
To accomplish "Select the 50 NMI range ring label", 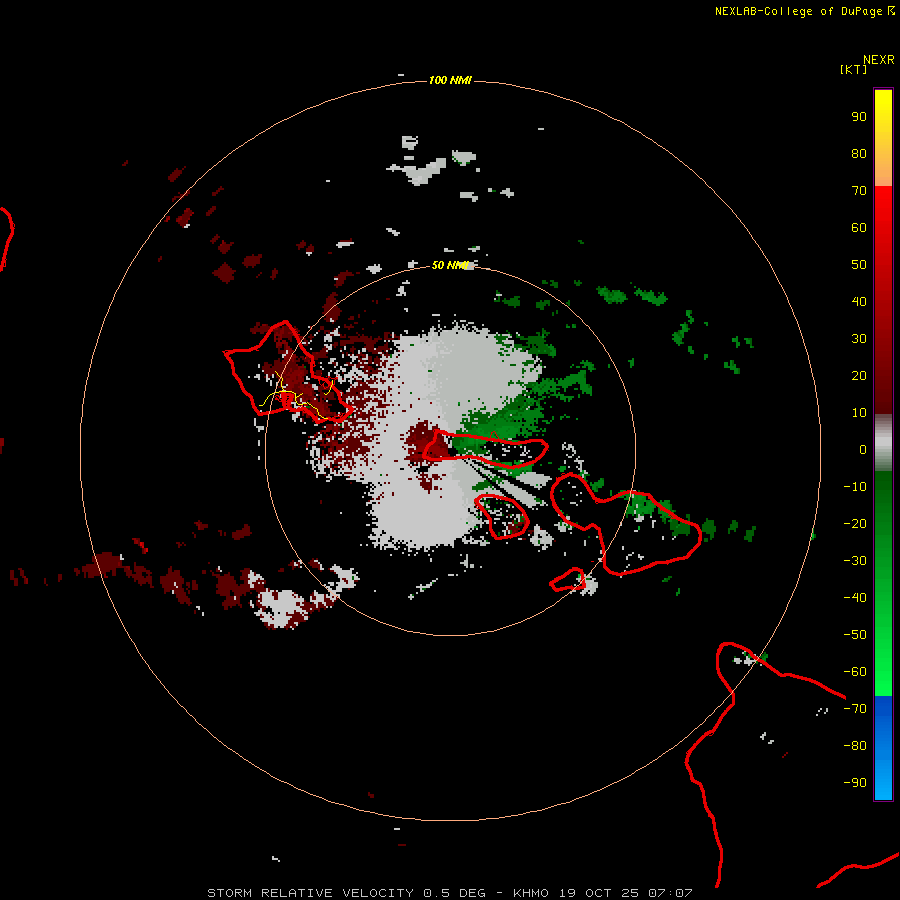I will pos(450,265).
